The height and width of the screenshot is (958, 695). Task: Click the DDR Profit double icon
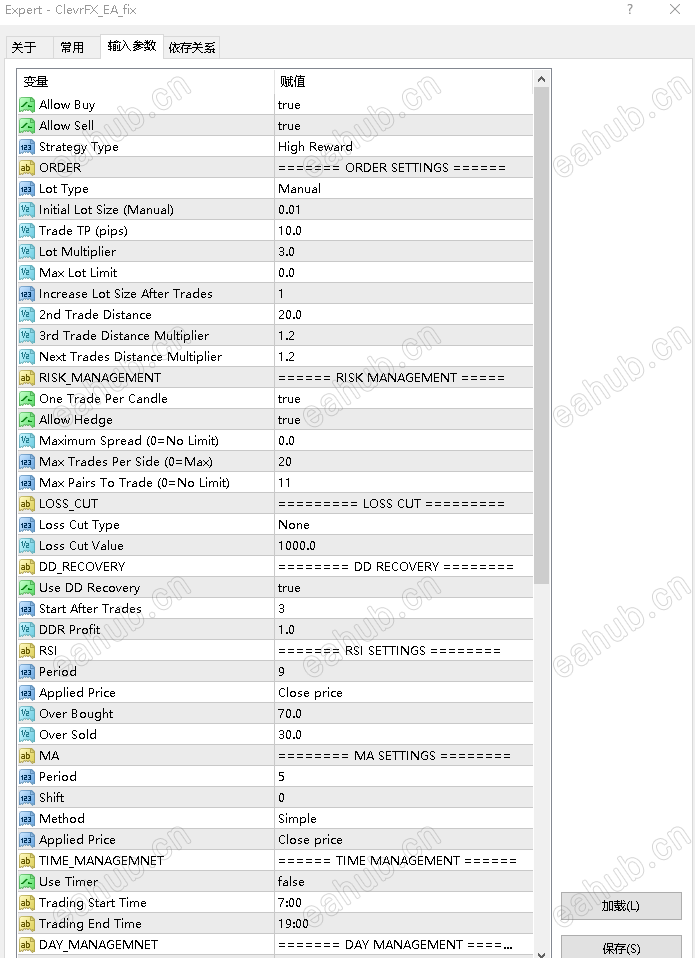26,629
